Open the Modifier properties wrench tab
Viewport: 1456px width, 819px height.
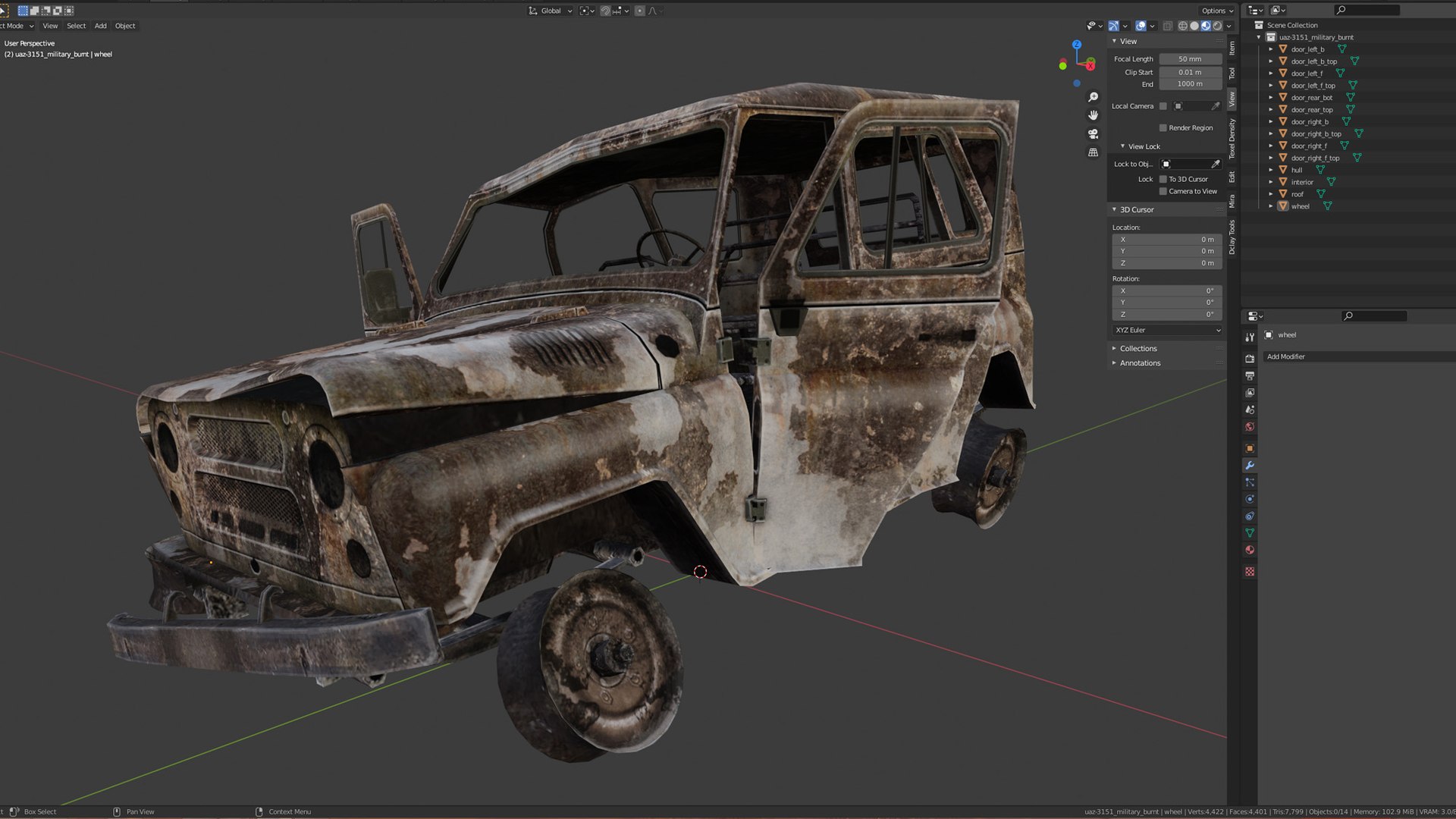click(x=1250, y=466)
